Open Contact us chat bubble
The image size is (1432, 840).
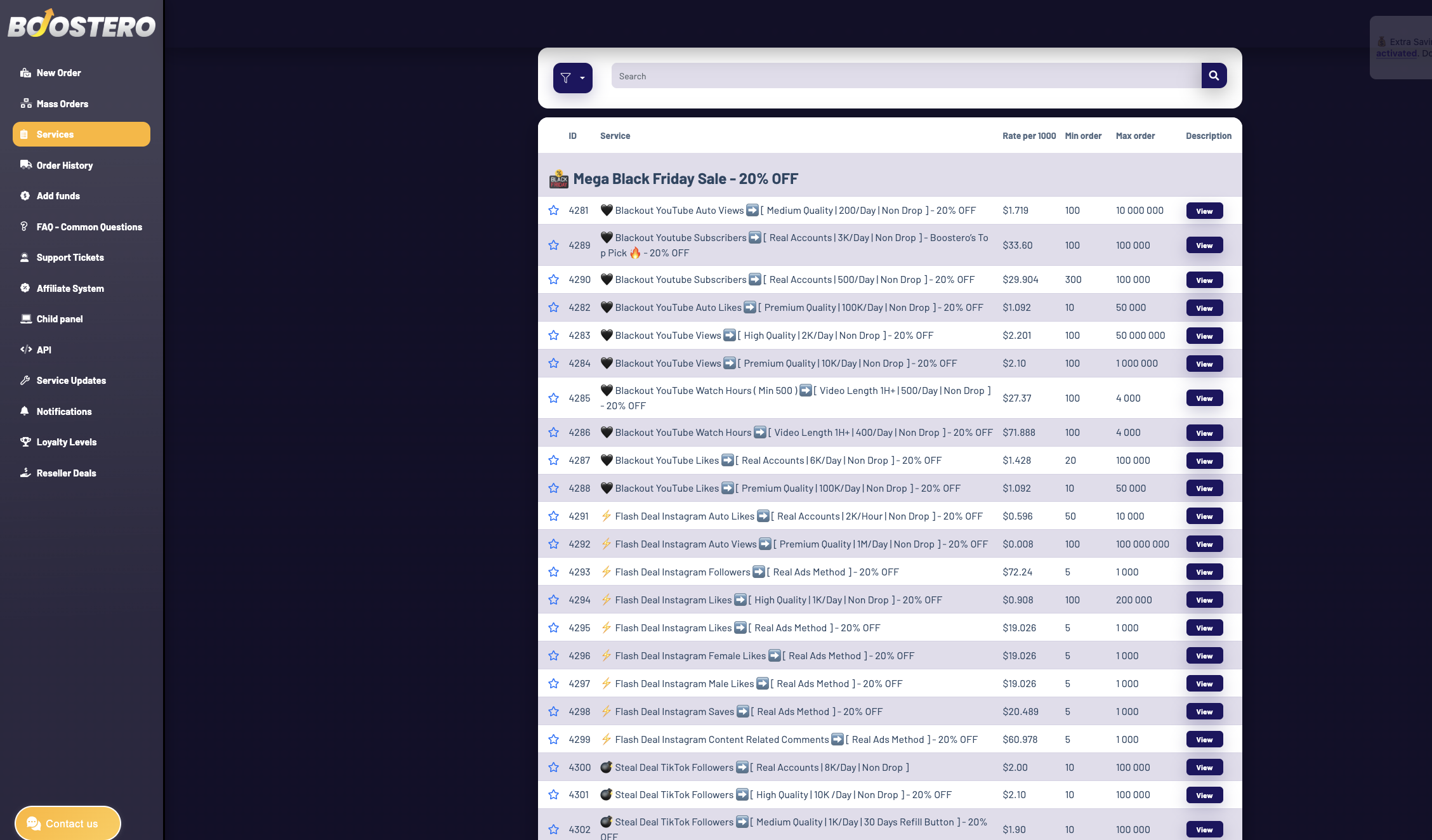[x=68, y=824]
